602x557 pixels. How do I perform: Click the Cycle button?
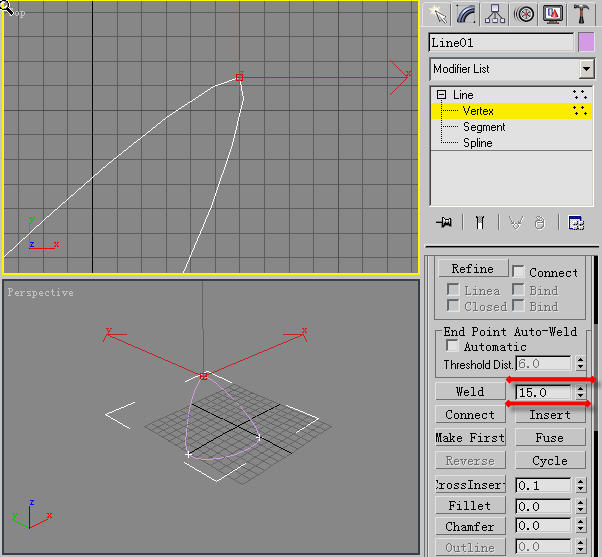[x=550, y=460]
